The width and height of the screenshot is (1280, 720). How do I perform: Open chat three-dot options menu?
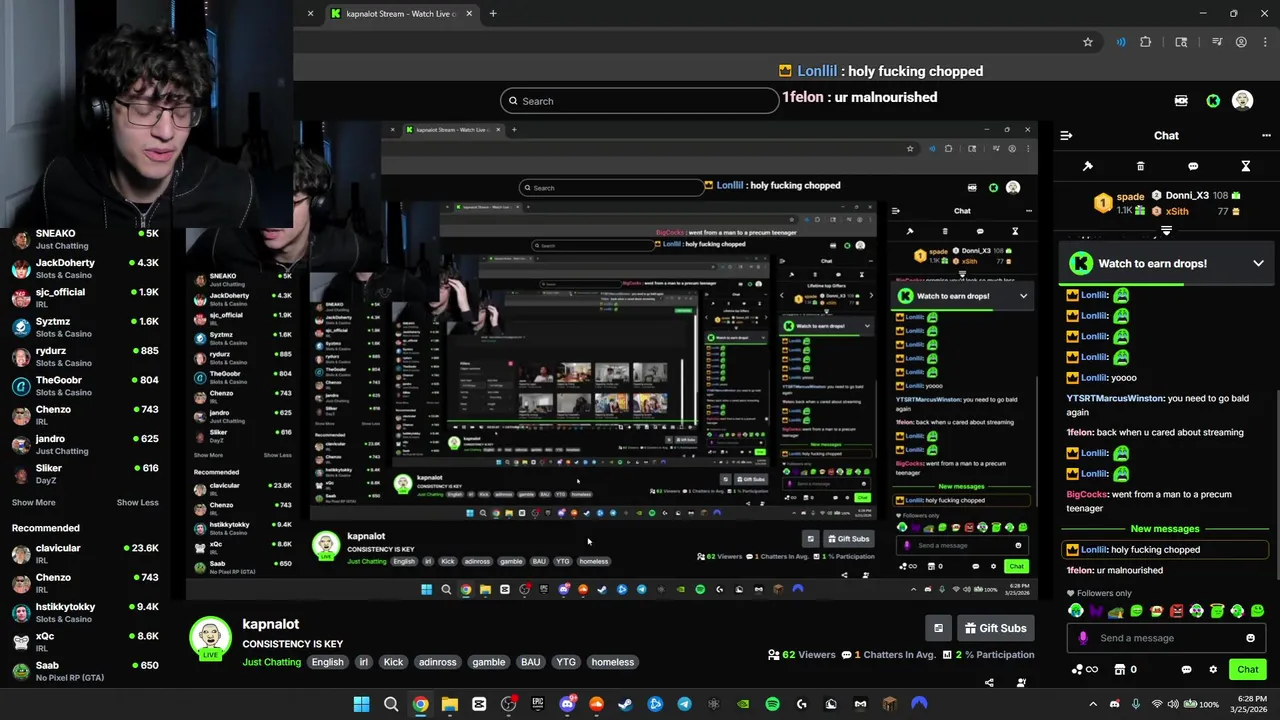point(1266,135)
